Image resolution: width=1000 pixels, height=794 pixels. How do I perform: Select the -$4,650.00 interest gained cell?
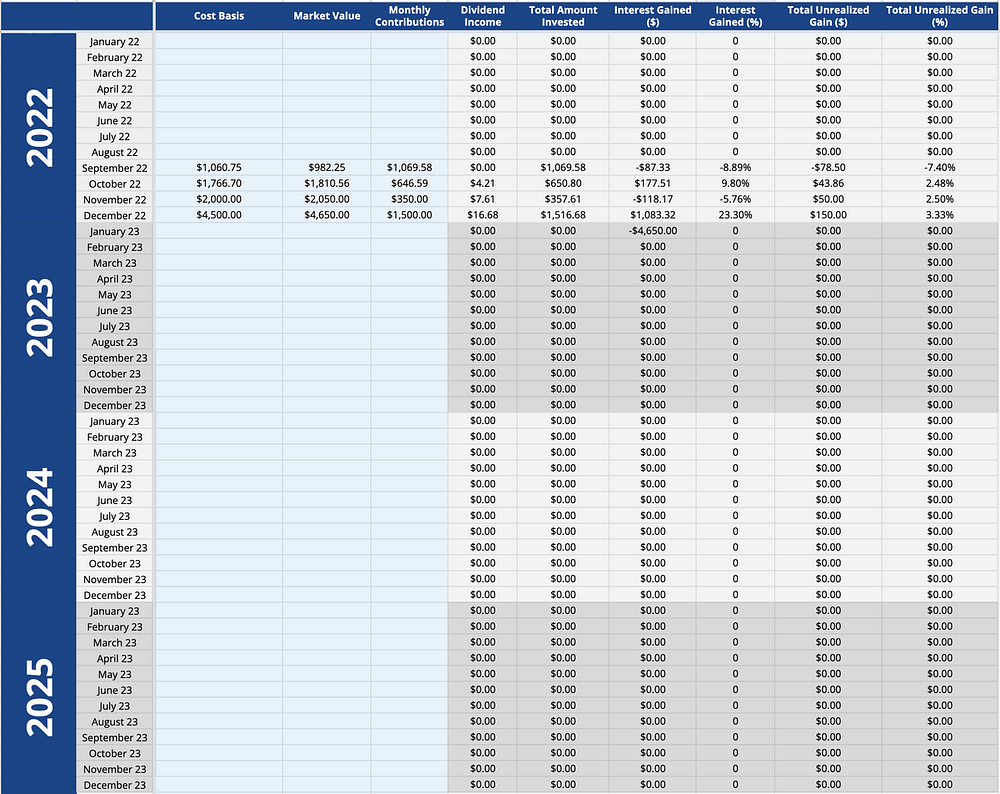pyautogui.click(x=652, y=231)
